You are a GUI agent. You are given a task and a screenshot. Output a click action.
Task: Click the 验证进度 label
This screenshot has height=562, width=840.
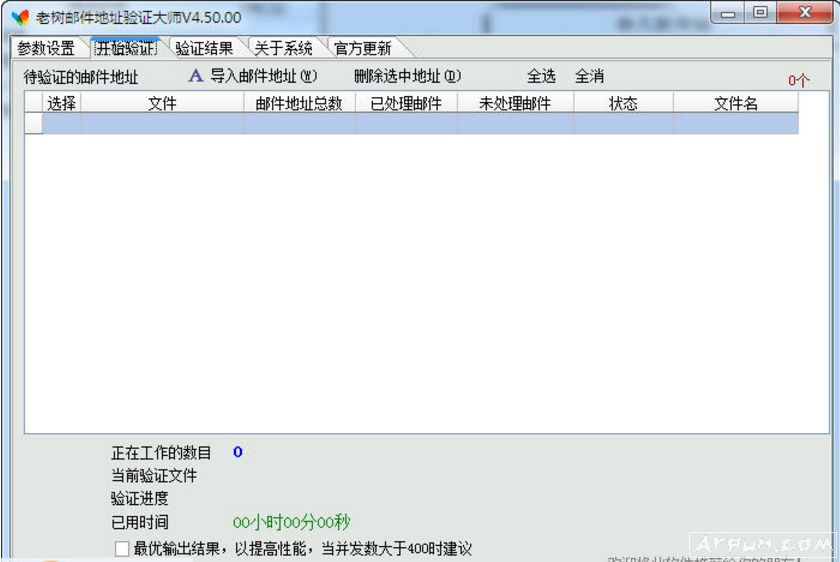[x=139, y=498]
